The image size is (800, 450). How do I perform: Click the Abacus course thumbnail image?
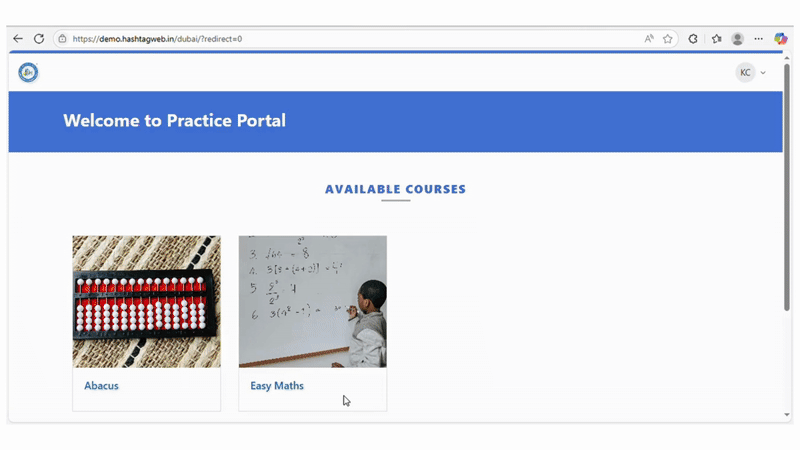(x=146, y=302)
